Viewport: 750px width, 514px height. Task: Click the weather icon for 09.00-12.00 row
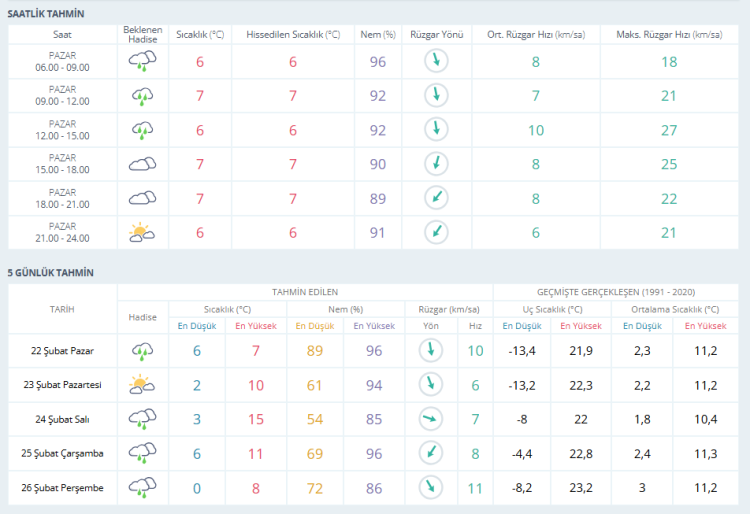click(142, 96)
